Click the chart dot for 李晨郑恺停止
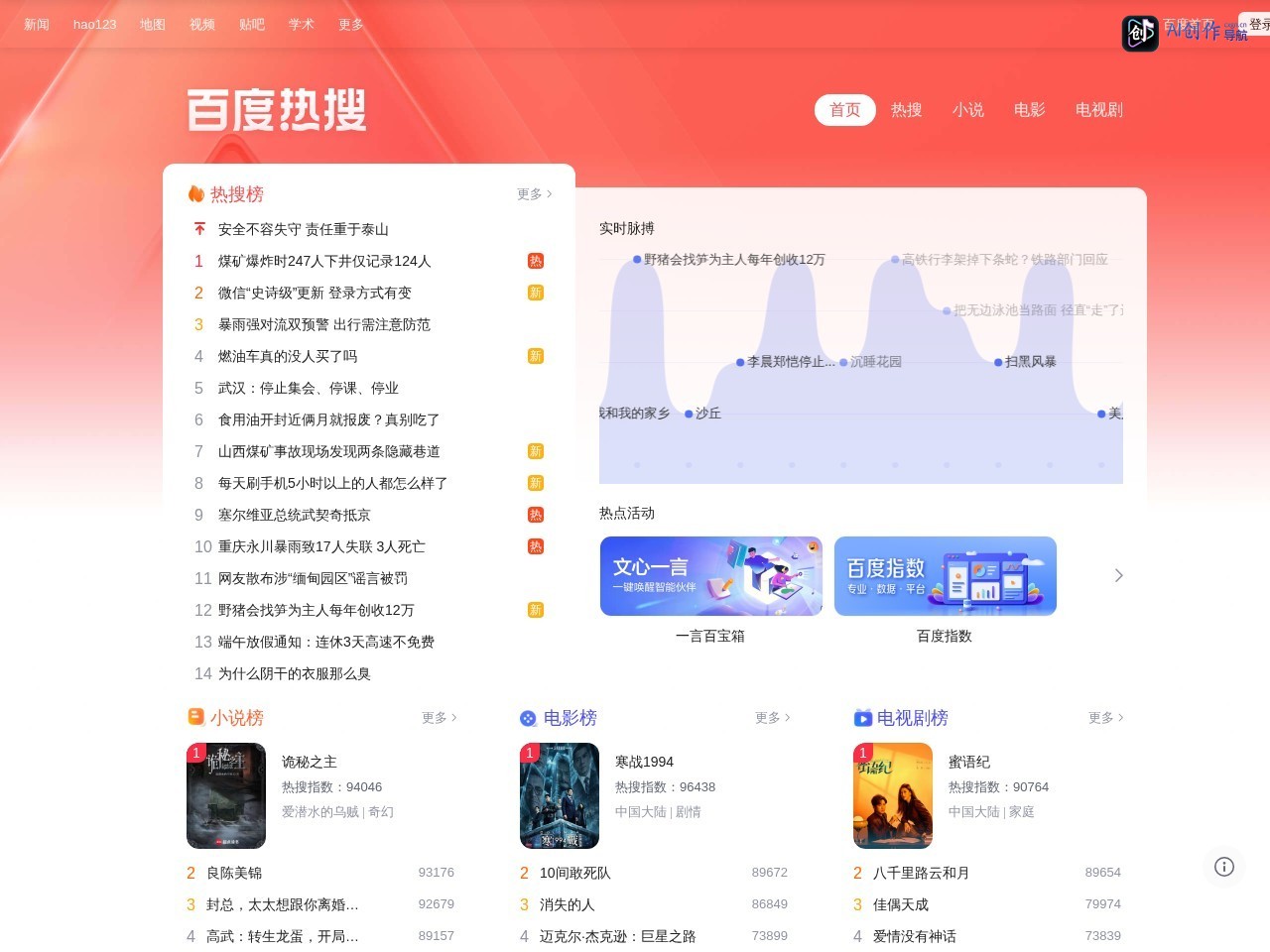Image resolution: width=1270 pixels, height=952 pixels. pos(740,362)
